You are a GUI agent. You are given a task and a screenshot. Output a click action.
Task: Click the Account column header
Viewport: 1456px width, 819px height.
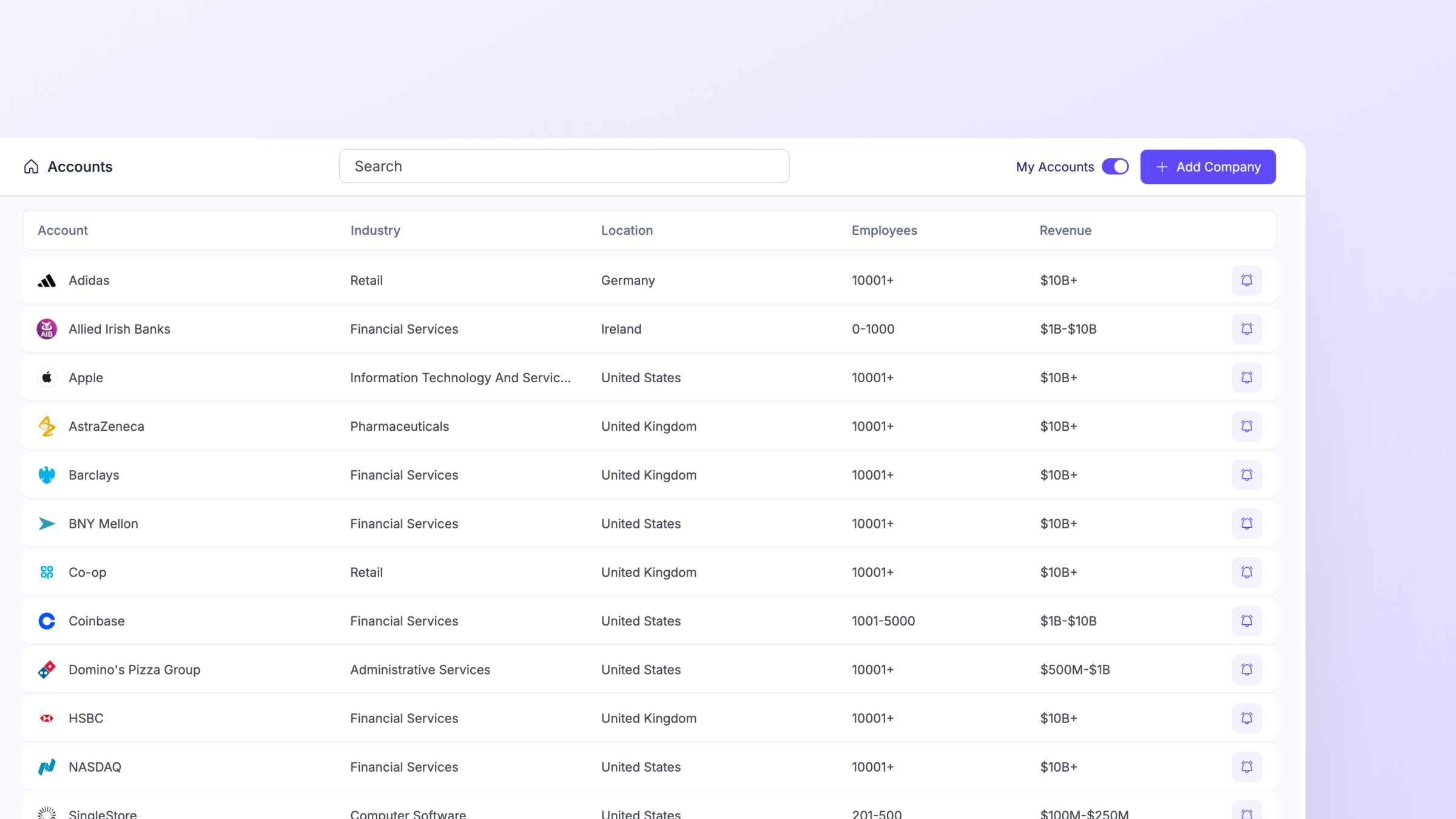(x=62, y=230)
